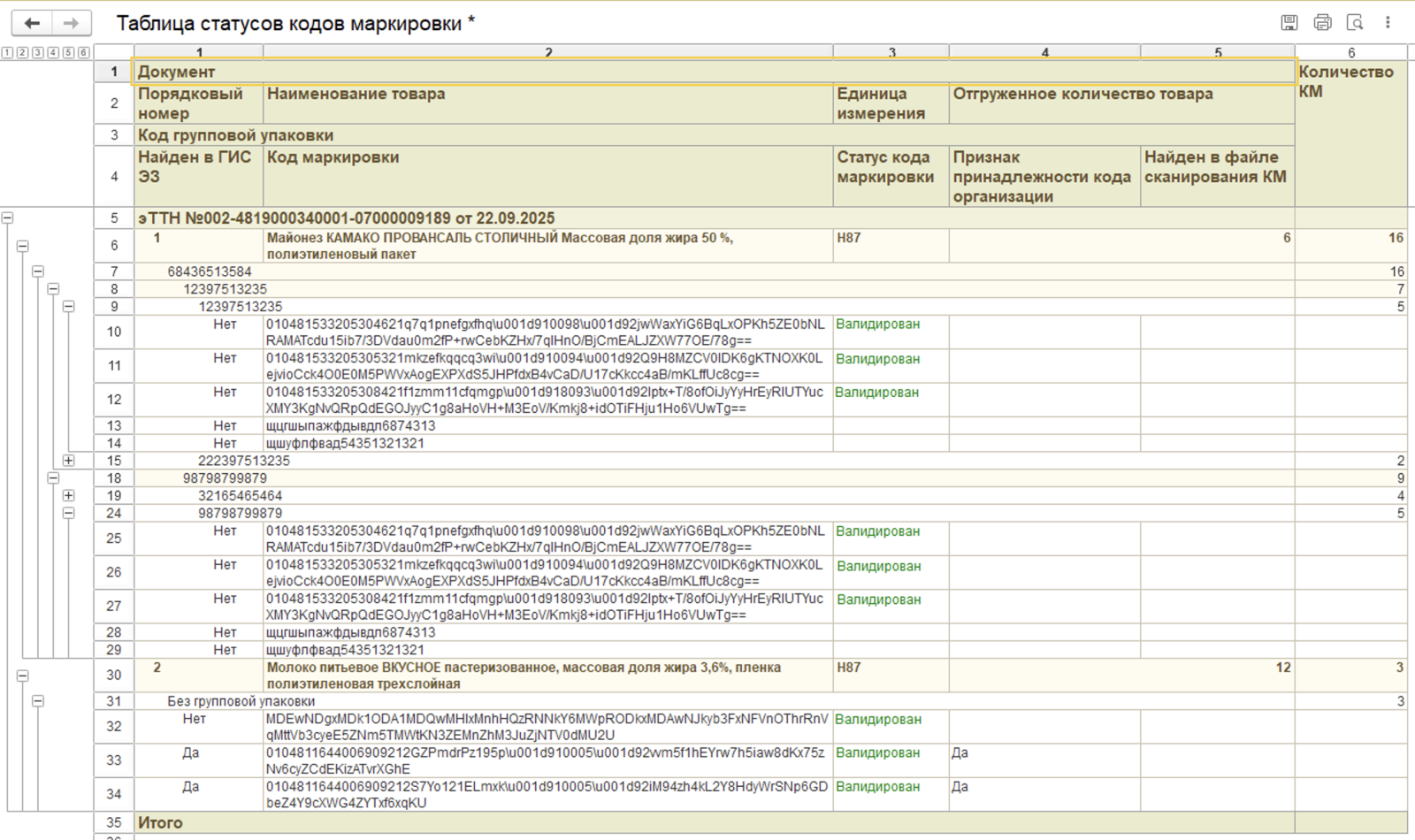The height and width of the screenshot is (840, 1415).
Task: Print the table with the printer icon
Action: pyautogui.click(x=1322, y=23)
